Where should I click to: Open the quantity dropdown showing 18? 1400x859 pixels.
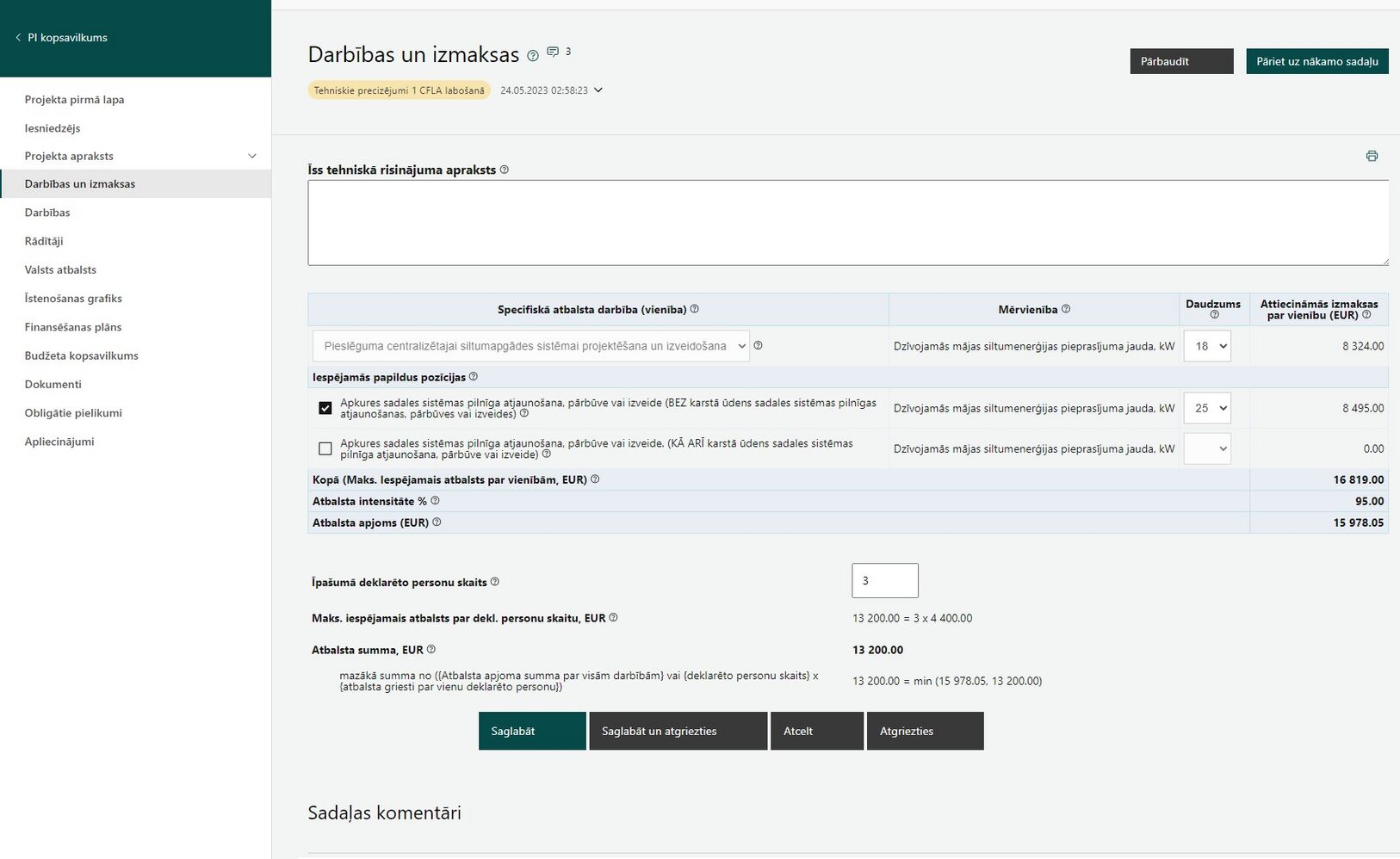pos(1207,346)
